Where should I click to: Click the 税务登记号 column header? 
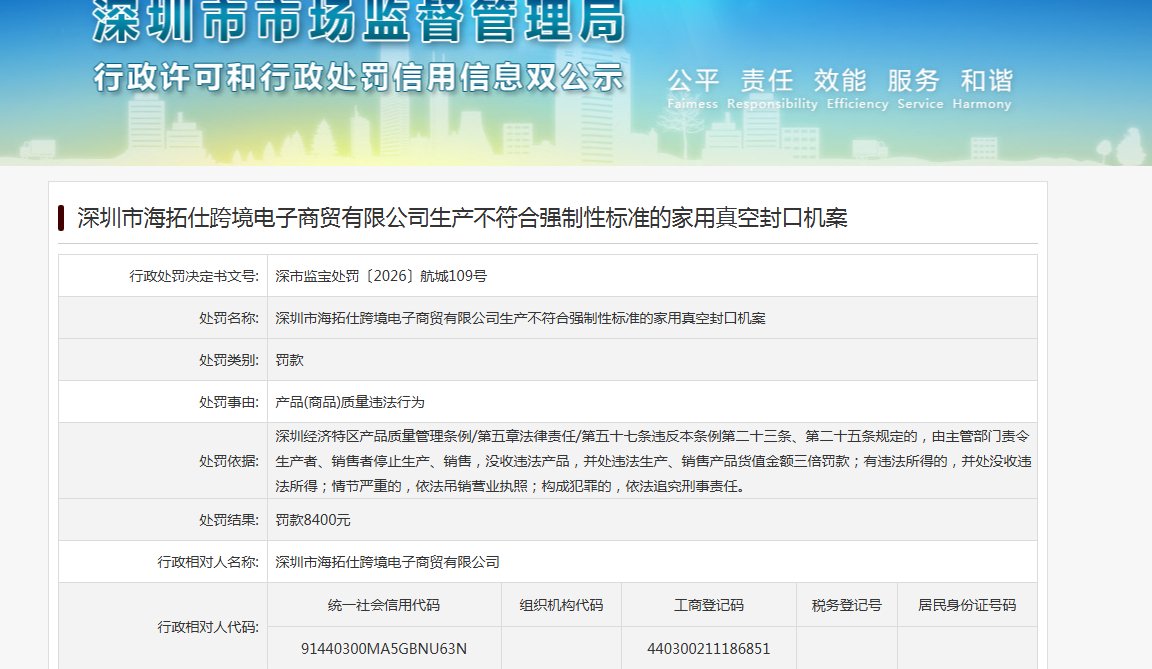coord(846,605)
